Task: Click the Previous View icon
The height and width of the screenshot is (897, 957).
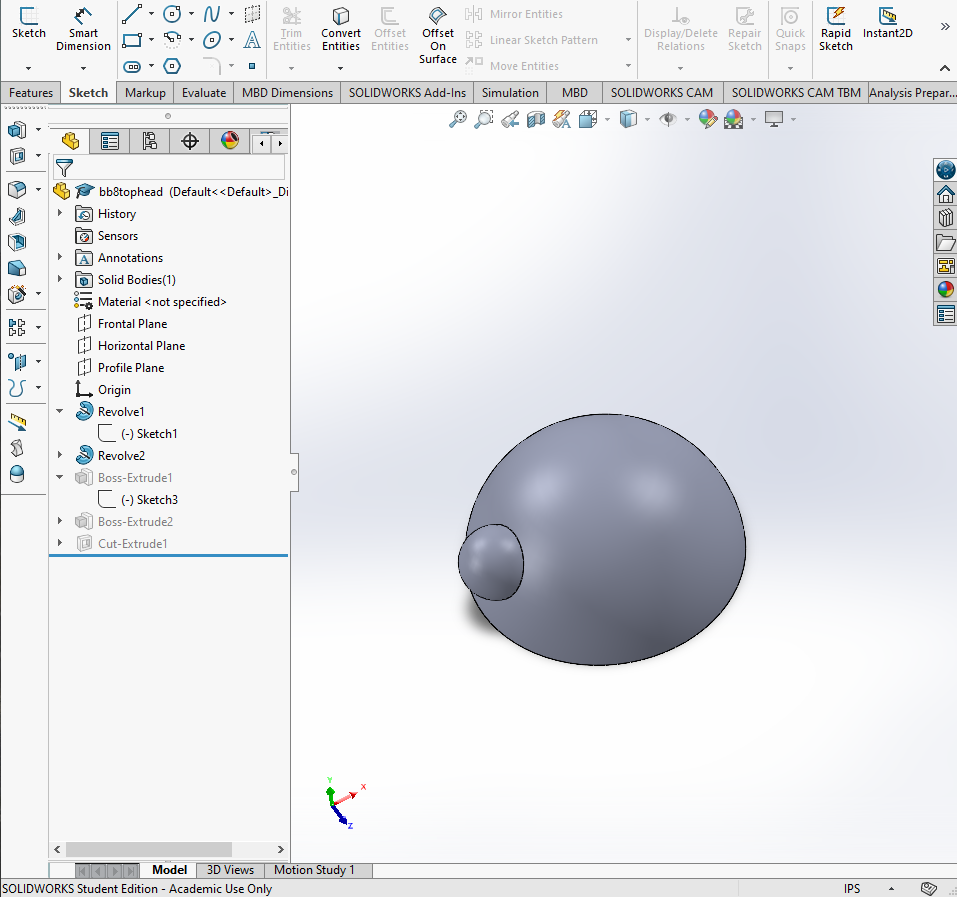Action: [x=510, y=119]
